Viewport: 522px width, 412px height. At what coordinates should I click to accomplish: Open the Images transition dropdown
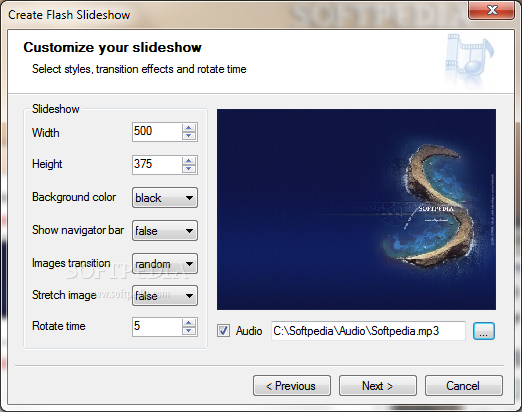point(165,264)
